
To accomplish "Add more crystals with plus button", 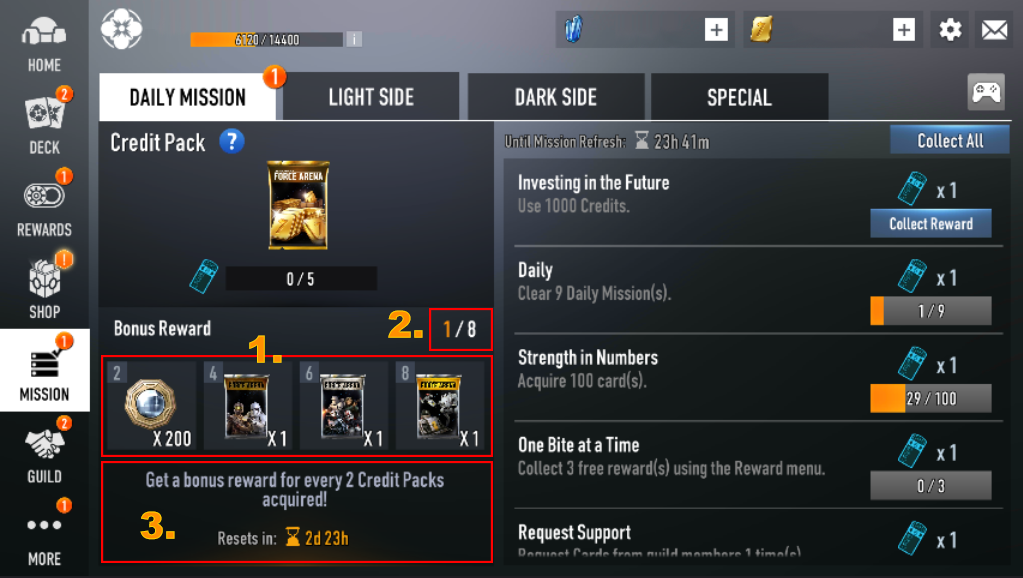I will point(716,29).
